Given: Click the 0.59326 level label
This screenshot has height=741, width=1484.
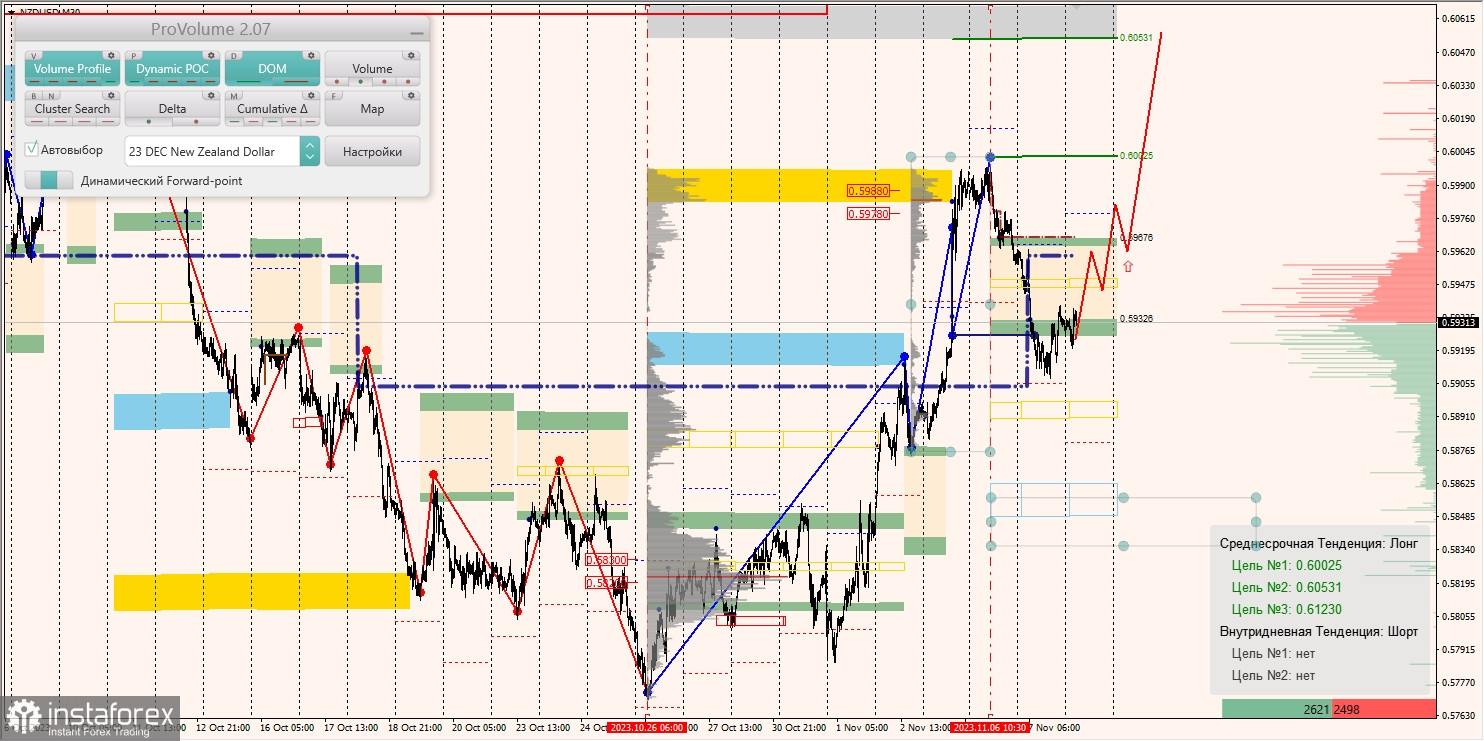Looking at the screenshot, I should tap(1136, 319).
